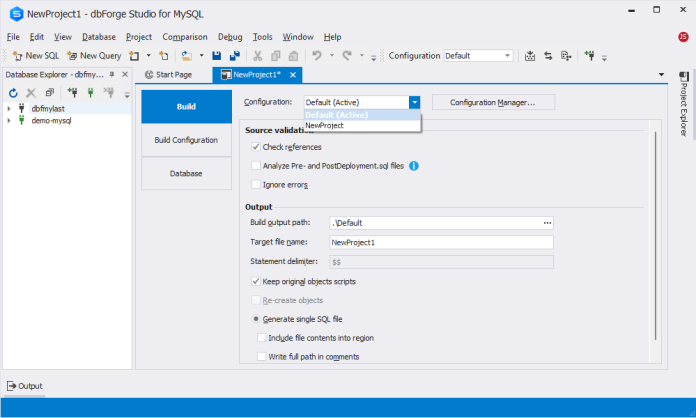Enable the Ignore errors checkbox
This screenshot has height=418, width=696.
click(x=256, y=185)
